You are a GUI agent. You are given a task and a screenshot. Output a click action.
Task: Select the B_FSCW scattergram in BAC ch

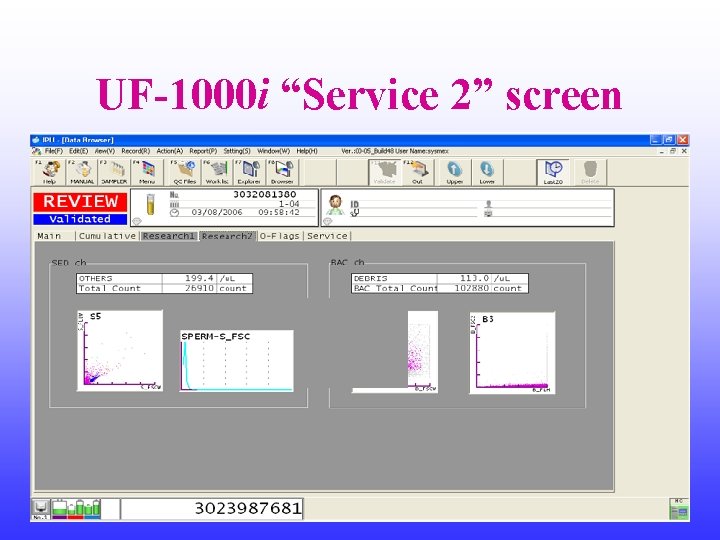[422, 352]
